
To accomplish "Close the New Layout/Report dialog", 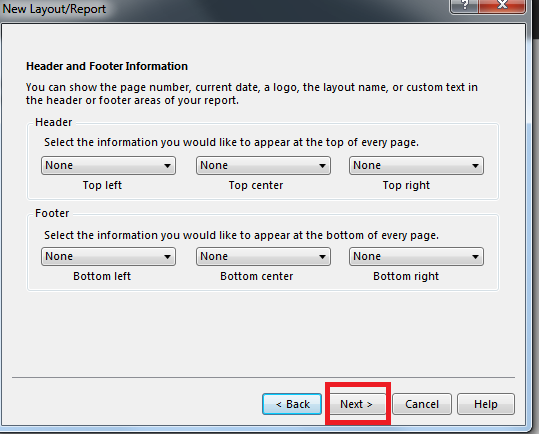I will 502,6.
